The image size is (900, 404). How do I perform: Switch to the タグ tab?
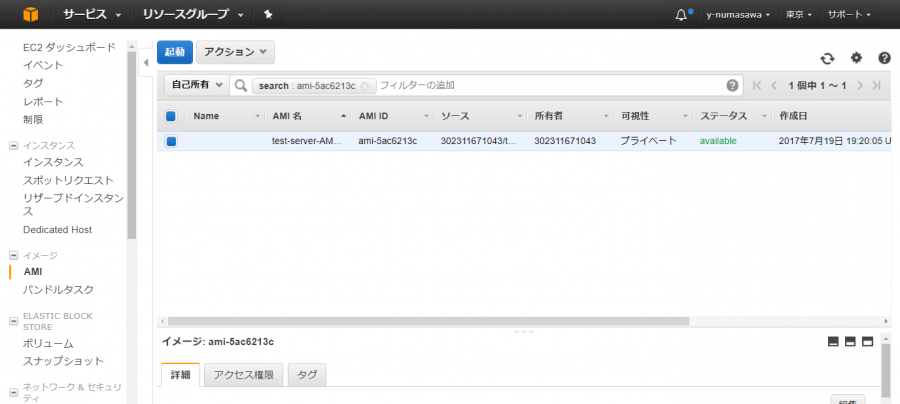(x=307, y=375)
